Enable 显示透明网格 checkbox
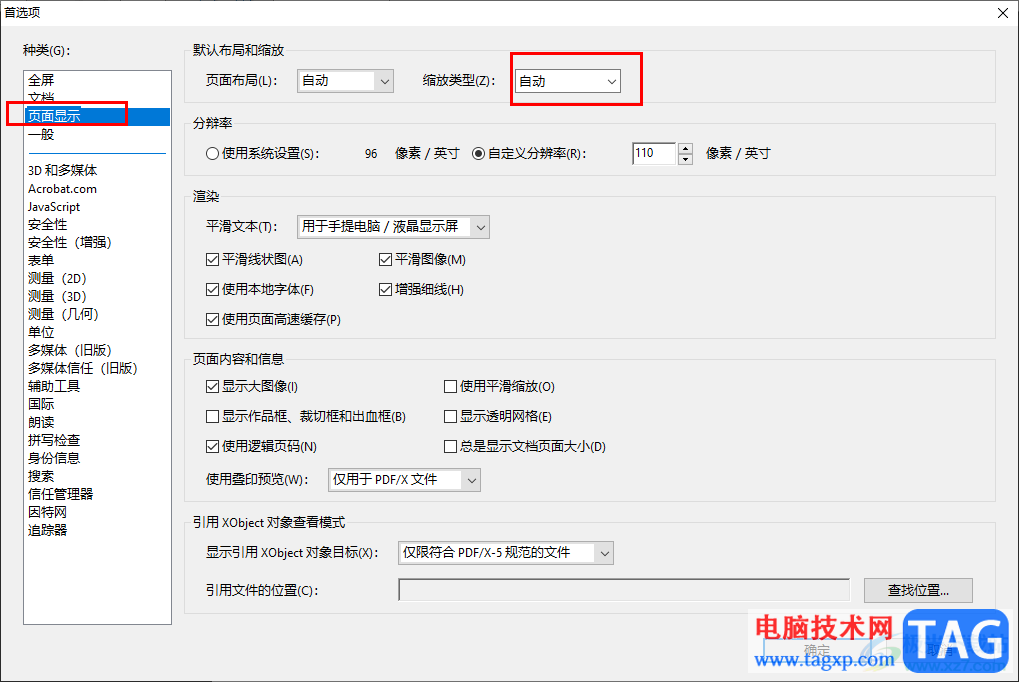This screenshot has width=1019, height=682. [450, 417]
